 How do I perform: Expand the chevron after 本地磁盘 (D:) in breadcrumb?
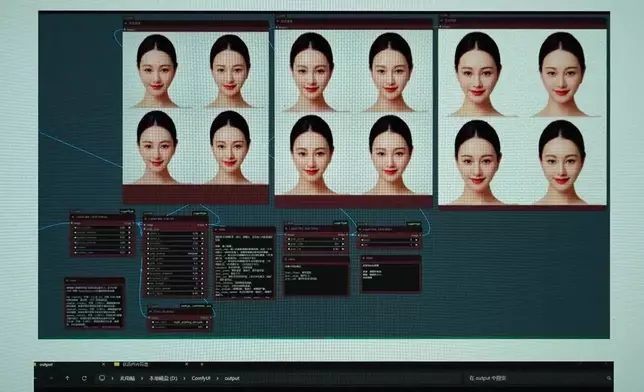[x=184, y=378]
